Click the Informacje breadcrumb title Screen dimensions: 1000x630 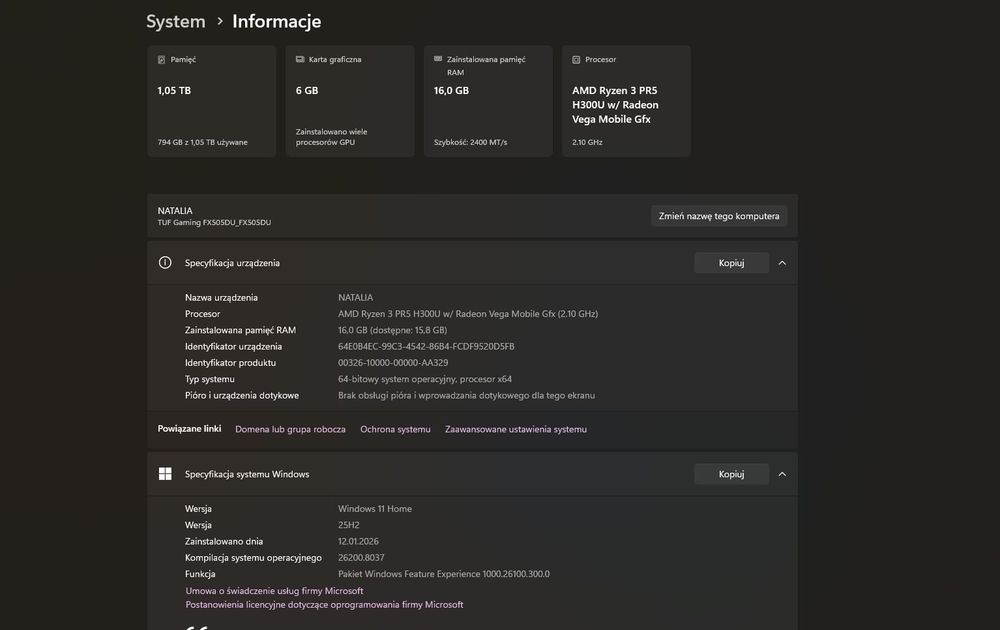277,21
